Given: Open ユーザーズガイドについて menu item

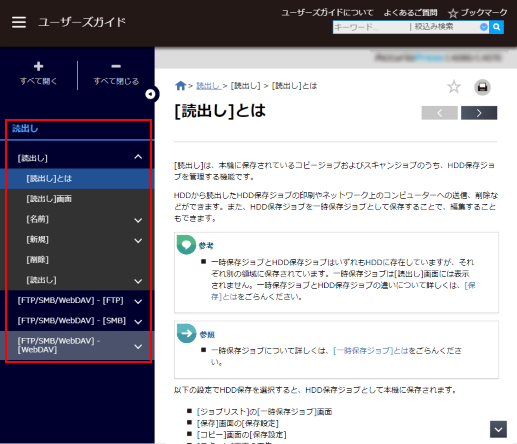Looking at the screenshot, I should pyautogui.click(x=328, y=13).
